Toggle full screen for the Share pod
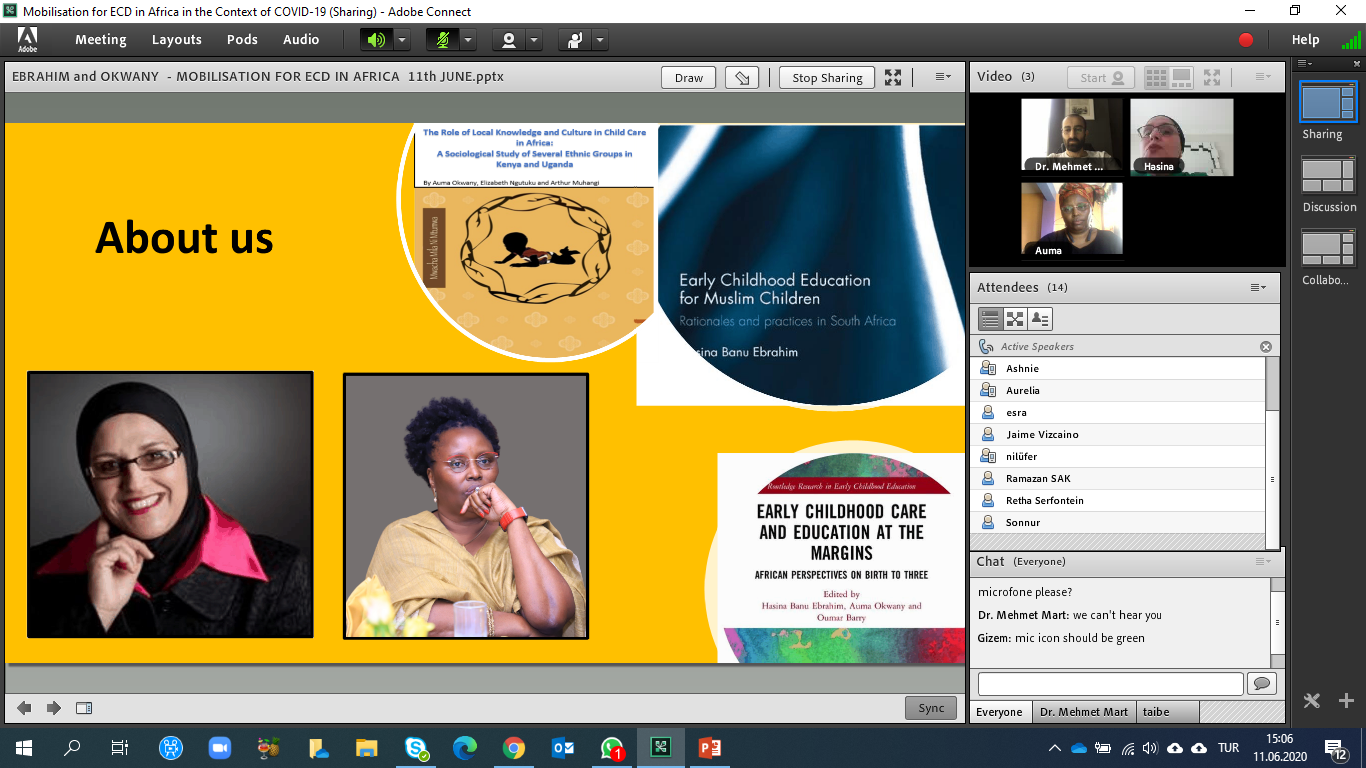This screenshot has height=768, width=1366. 893,77
